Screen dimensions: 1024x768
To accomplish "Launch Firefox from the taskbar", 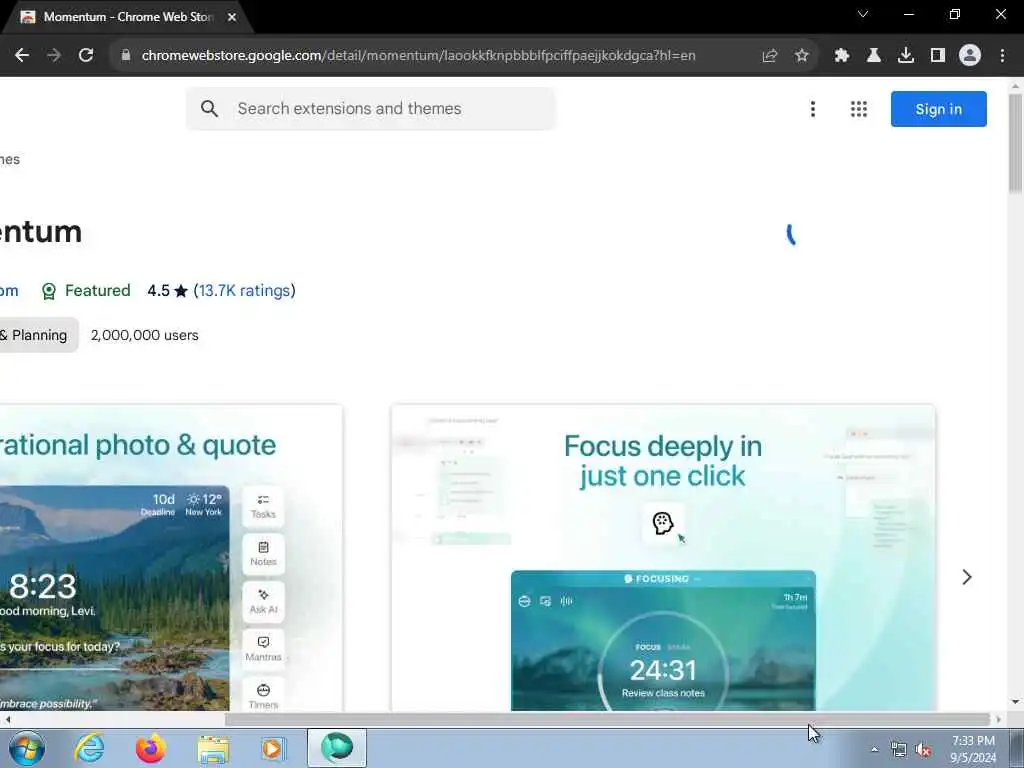I will 150,748.
